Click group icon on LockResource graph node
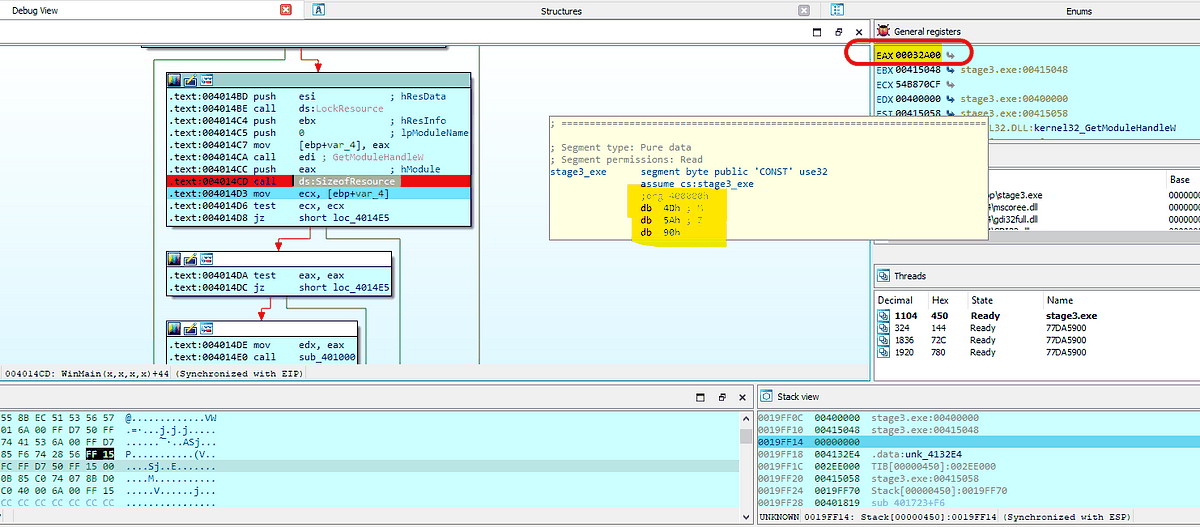 [206, 79]
